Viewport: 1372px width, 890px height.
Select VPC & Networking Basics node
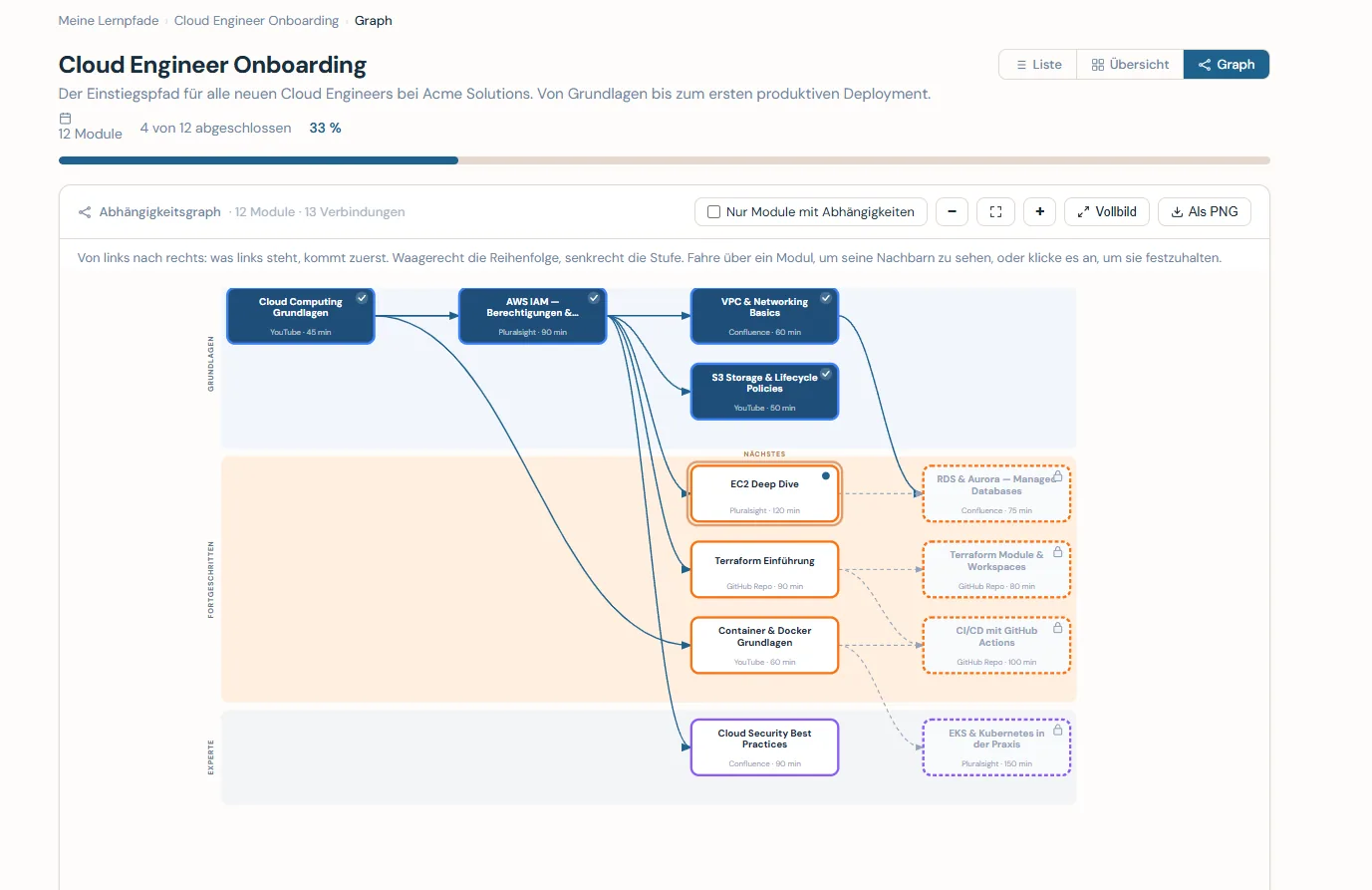764,316
